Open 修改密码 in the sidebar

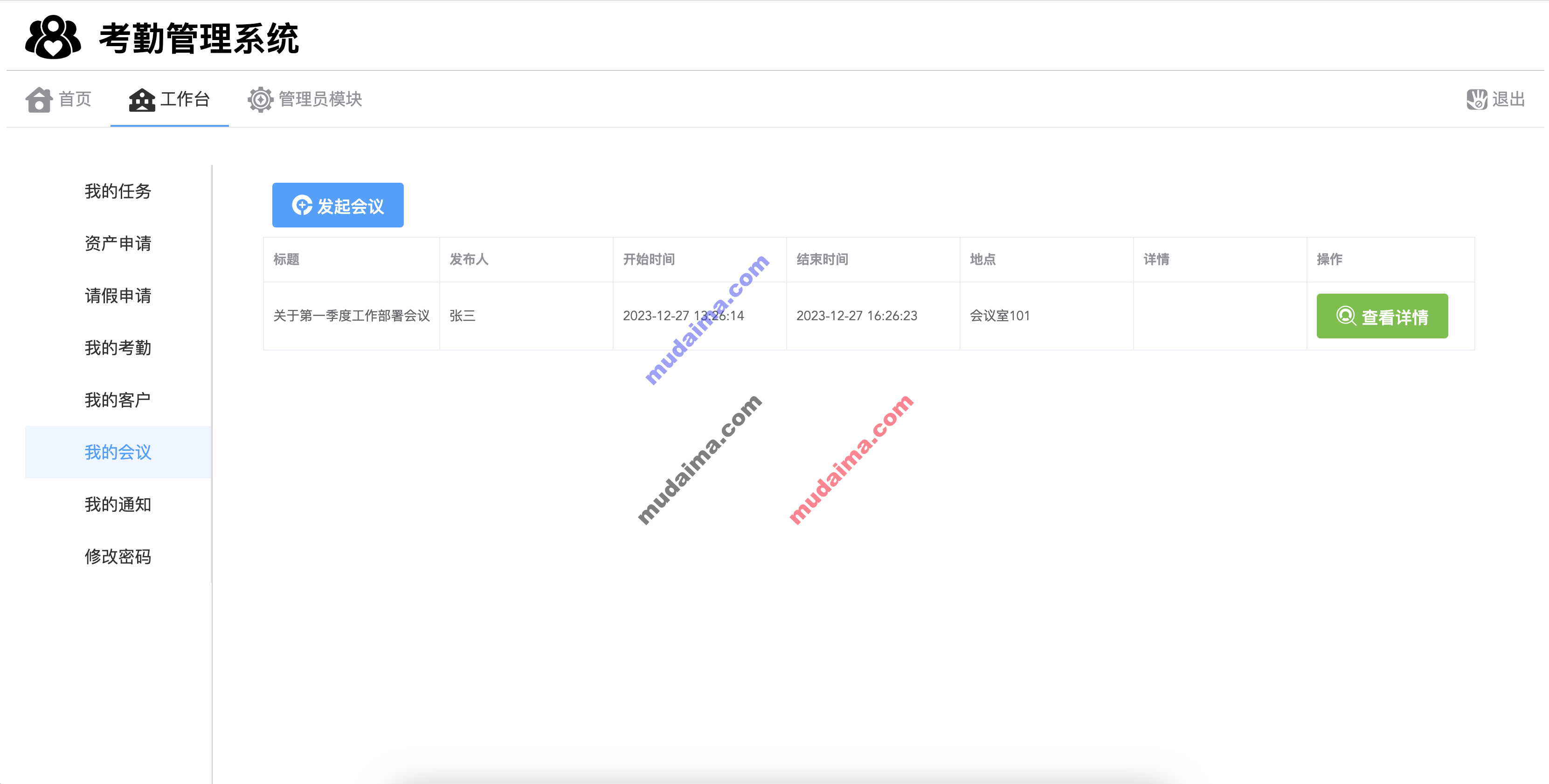[x=118, y=557]
